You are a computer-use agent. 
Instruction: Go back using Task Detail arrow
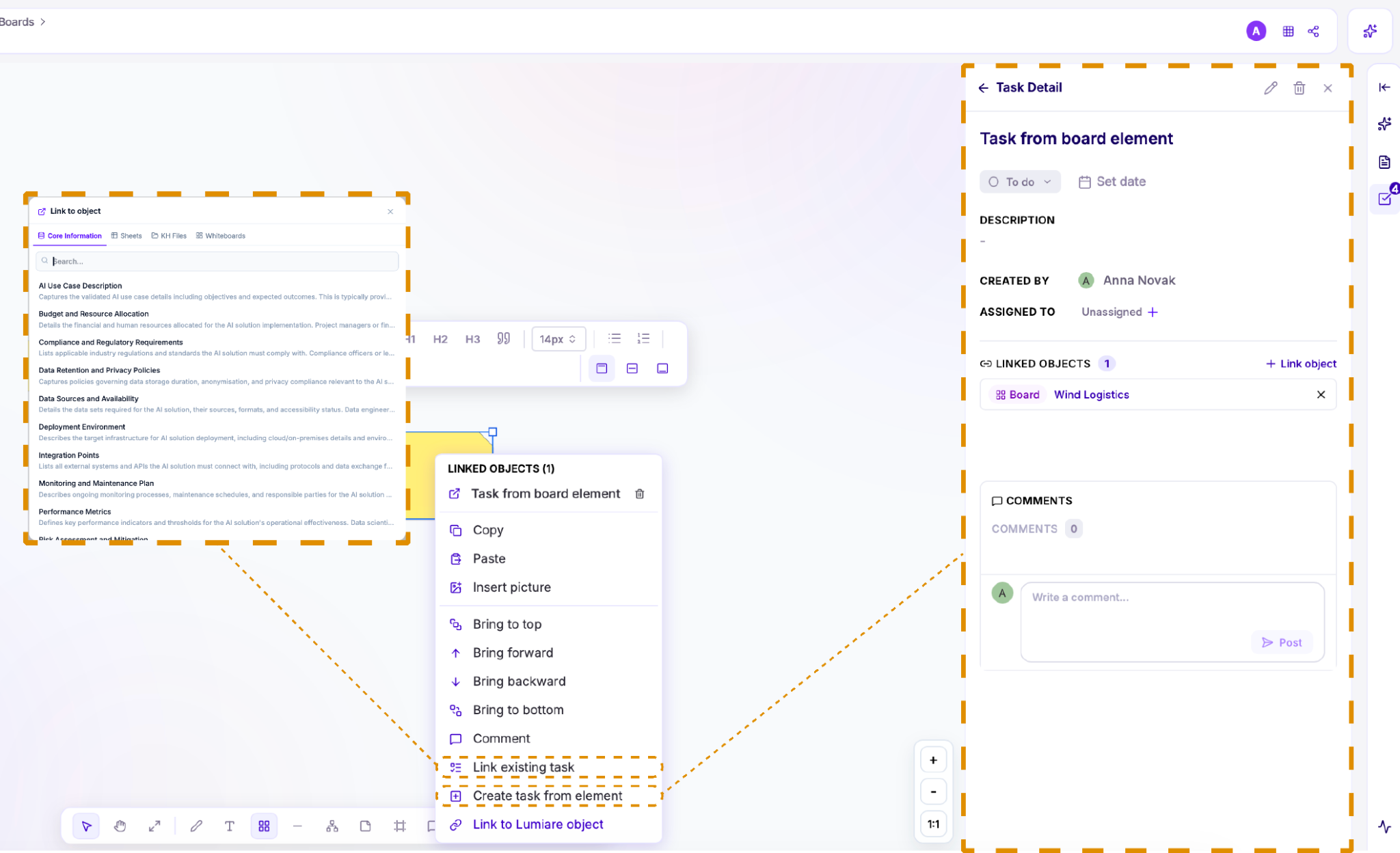(983, 88)
